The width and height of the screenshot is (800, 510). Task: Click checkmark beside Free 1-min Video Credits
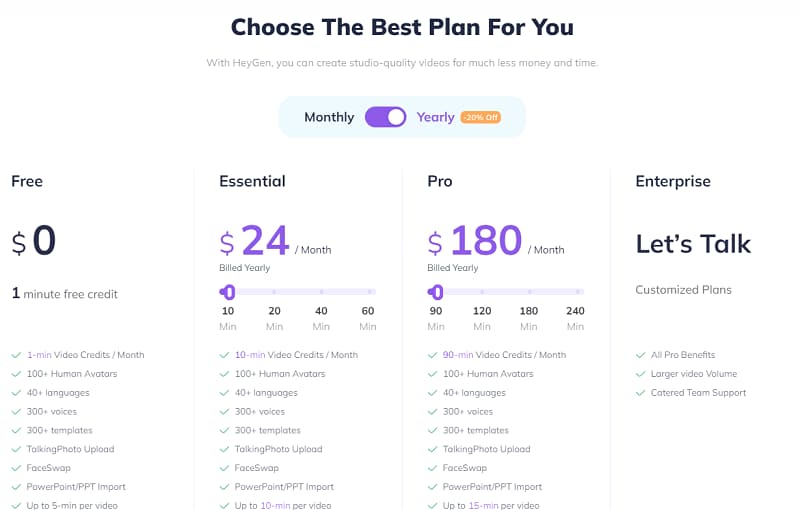16,355
